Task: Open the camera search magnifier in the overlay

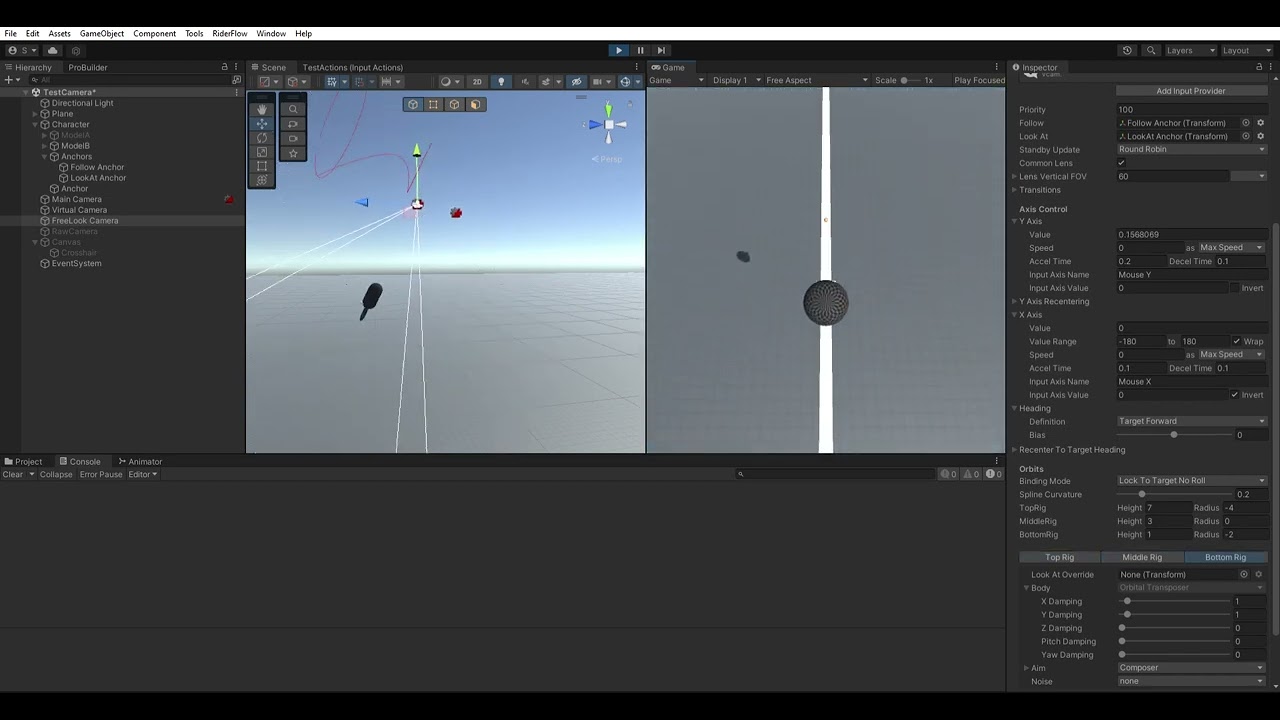Action: (x=292, y=109)
